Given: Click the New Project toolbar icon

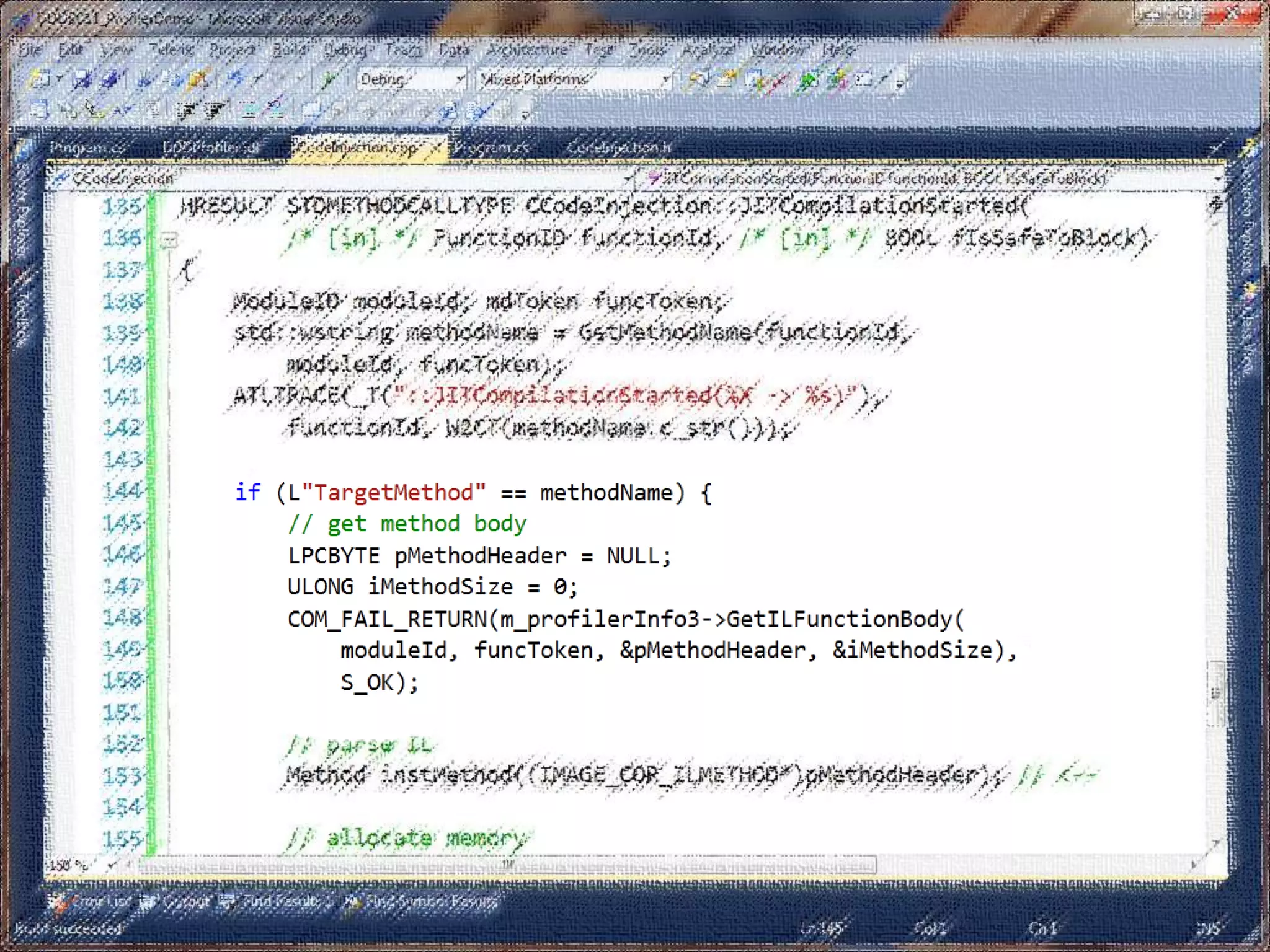Looking at the screenshot, I should [39, 79].
